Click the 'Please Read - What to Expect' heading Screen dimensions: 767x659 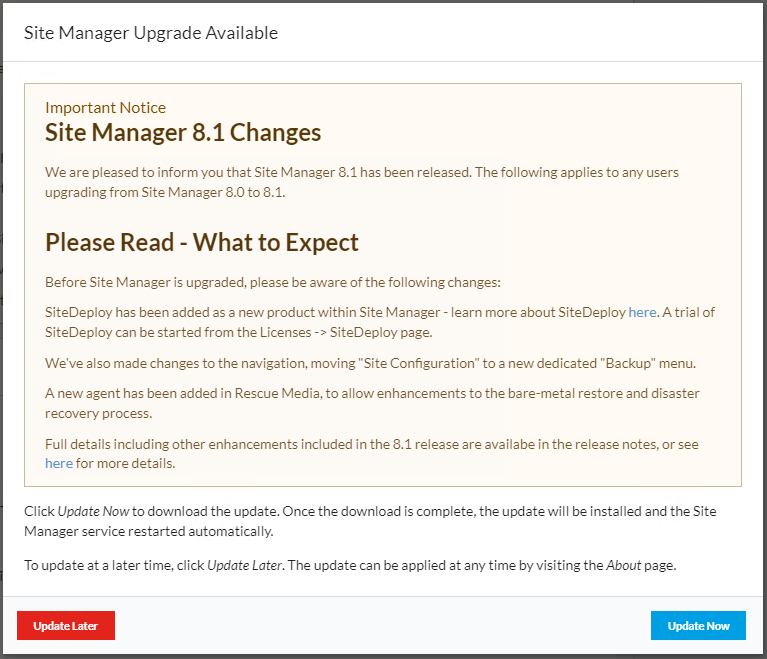tap(202, 243)
